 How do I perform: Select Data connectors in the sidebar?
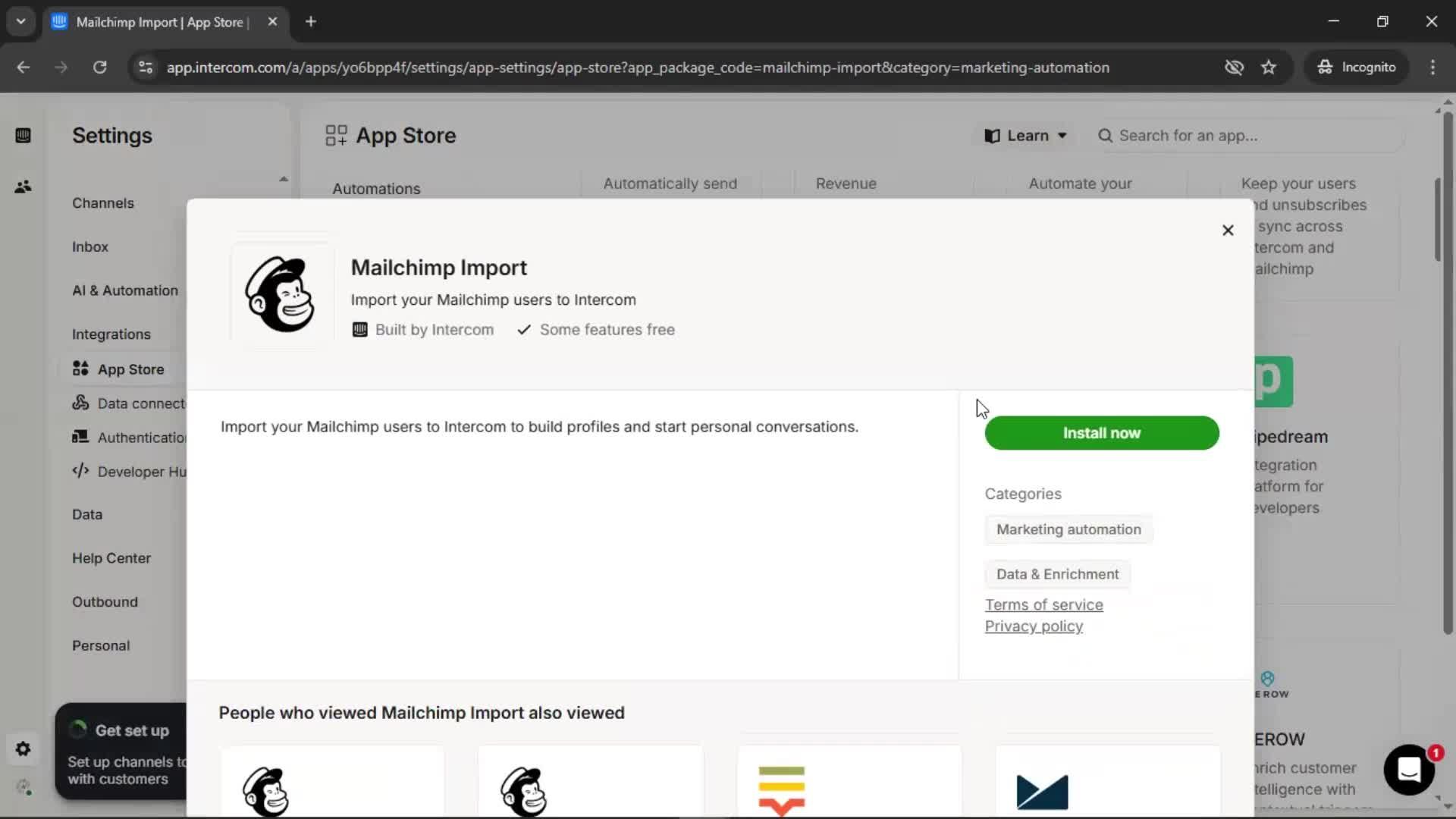click(x=142, y=403)
